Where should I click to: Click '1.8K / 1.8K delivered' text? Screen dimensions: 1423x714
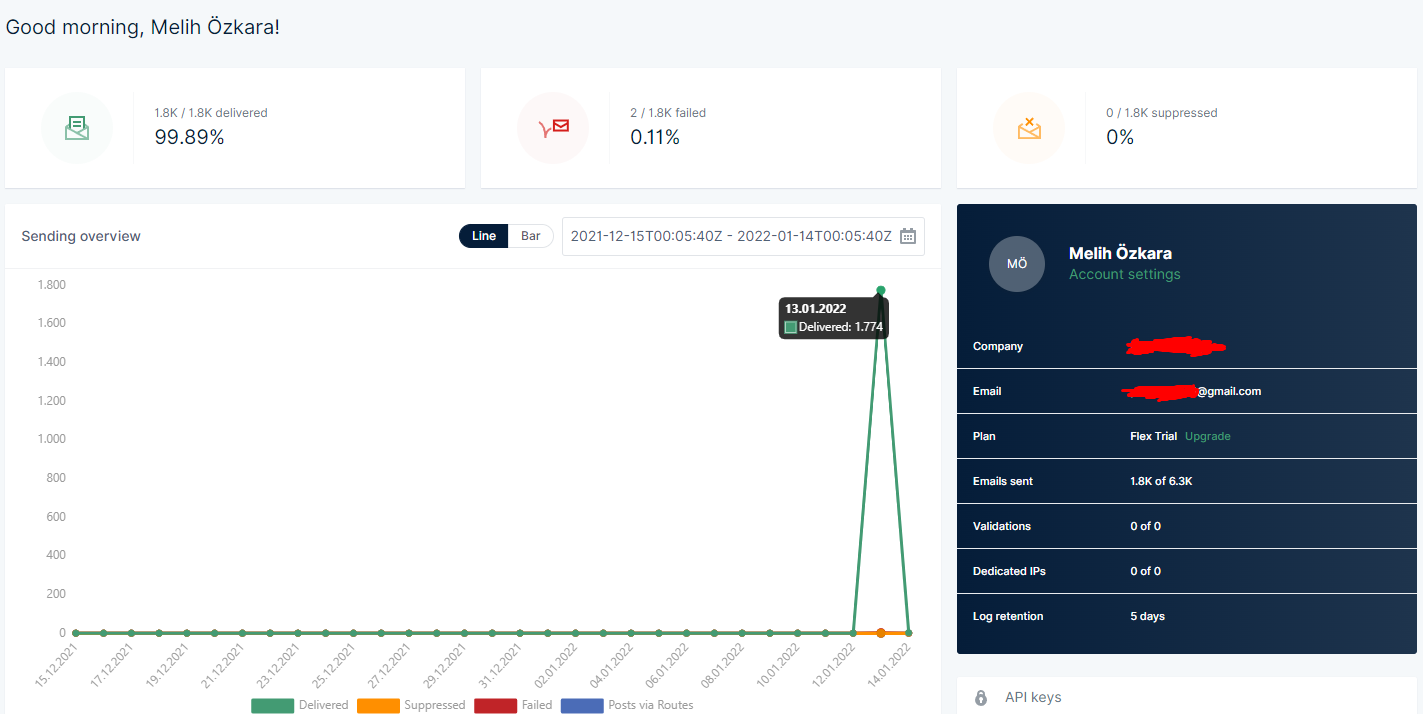tap(211, 113)
